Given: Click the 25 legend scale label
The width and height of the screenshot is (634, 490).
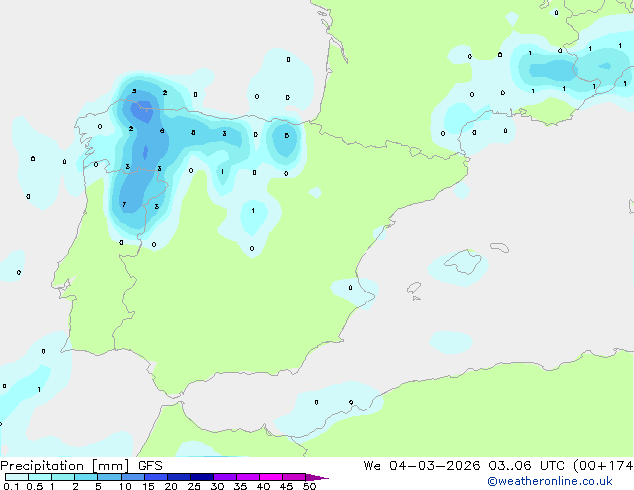Looking at the screenshot, I should [x=194, y=486].
